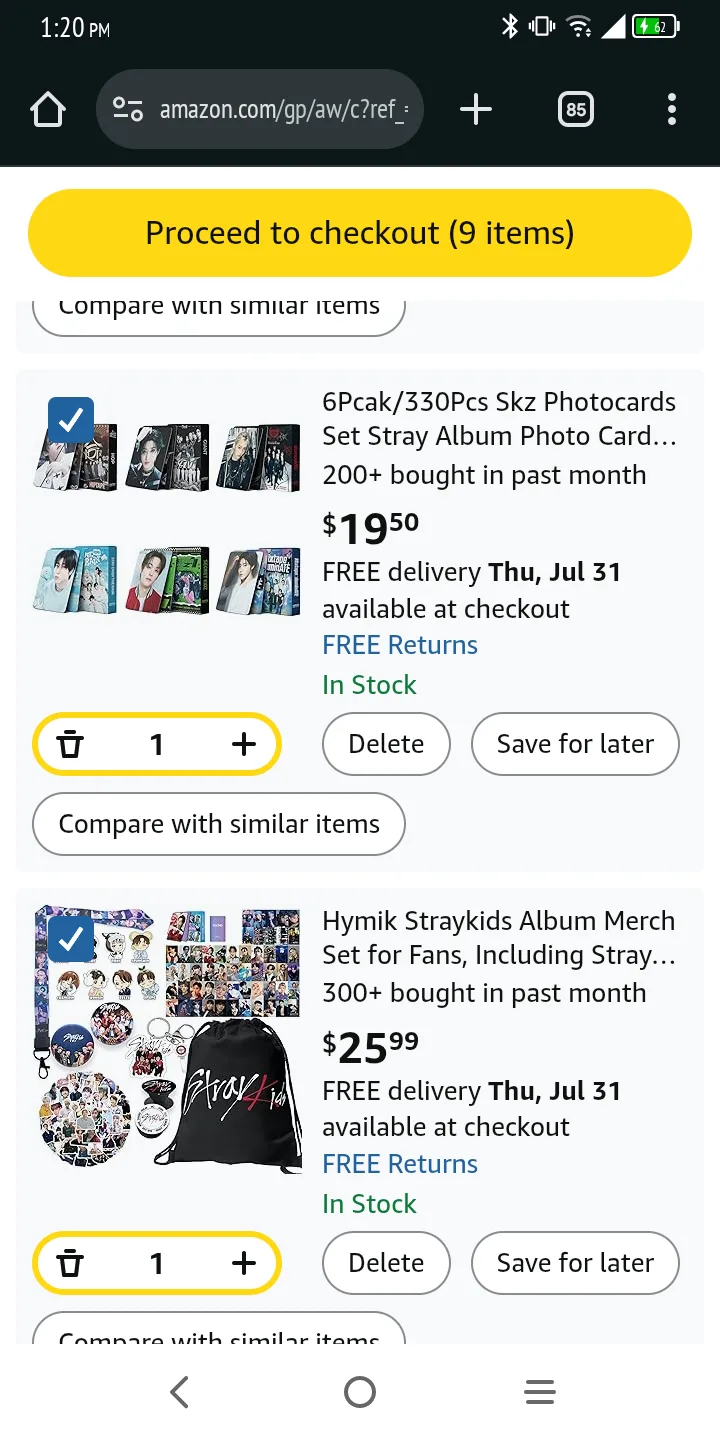Save Hymik merch set for later
The width and height of the screenshot is (720, 1440).
pos(575,1263)
